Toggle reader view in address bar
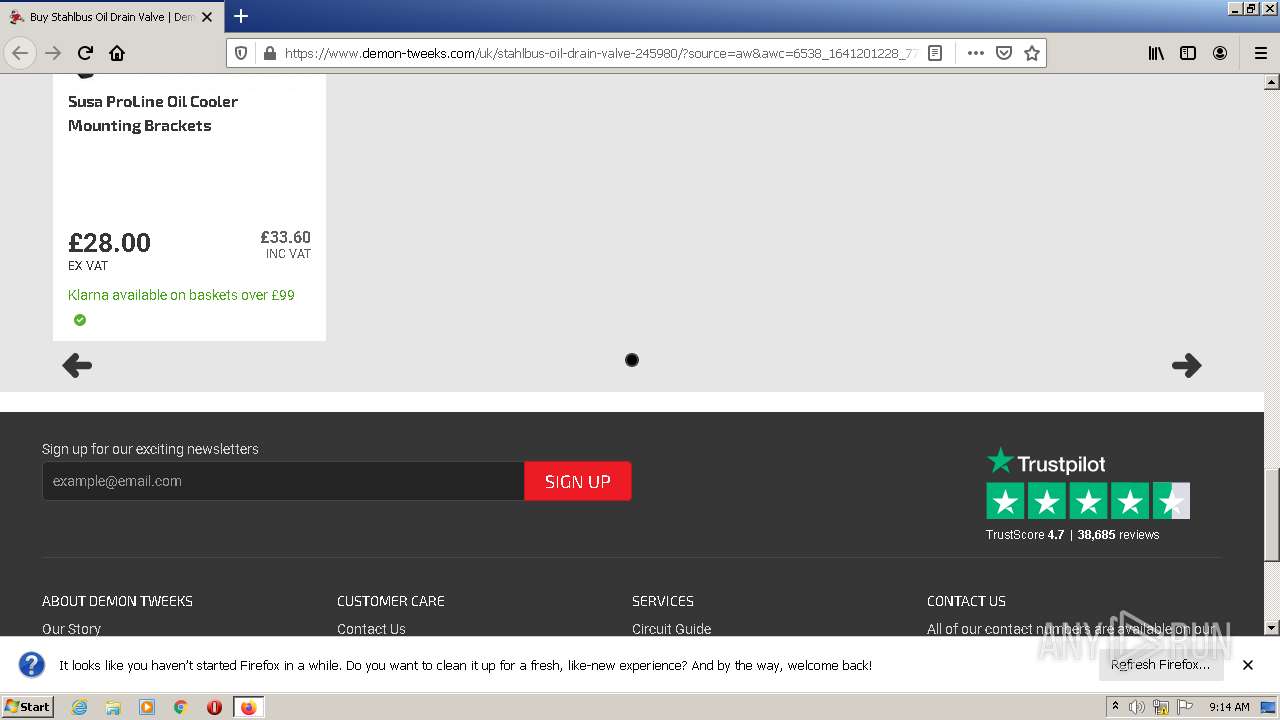The width and height of the screenshot is (1280, 720). pos(935,53)
